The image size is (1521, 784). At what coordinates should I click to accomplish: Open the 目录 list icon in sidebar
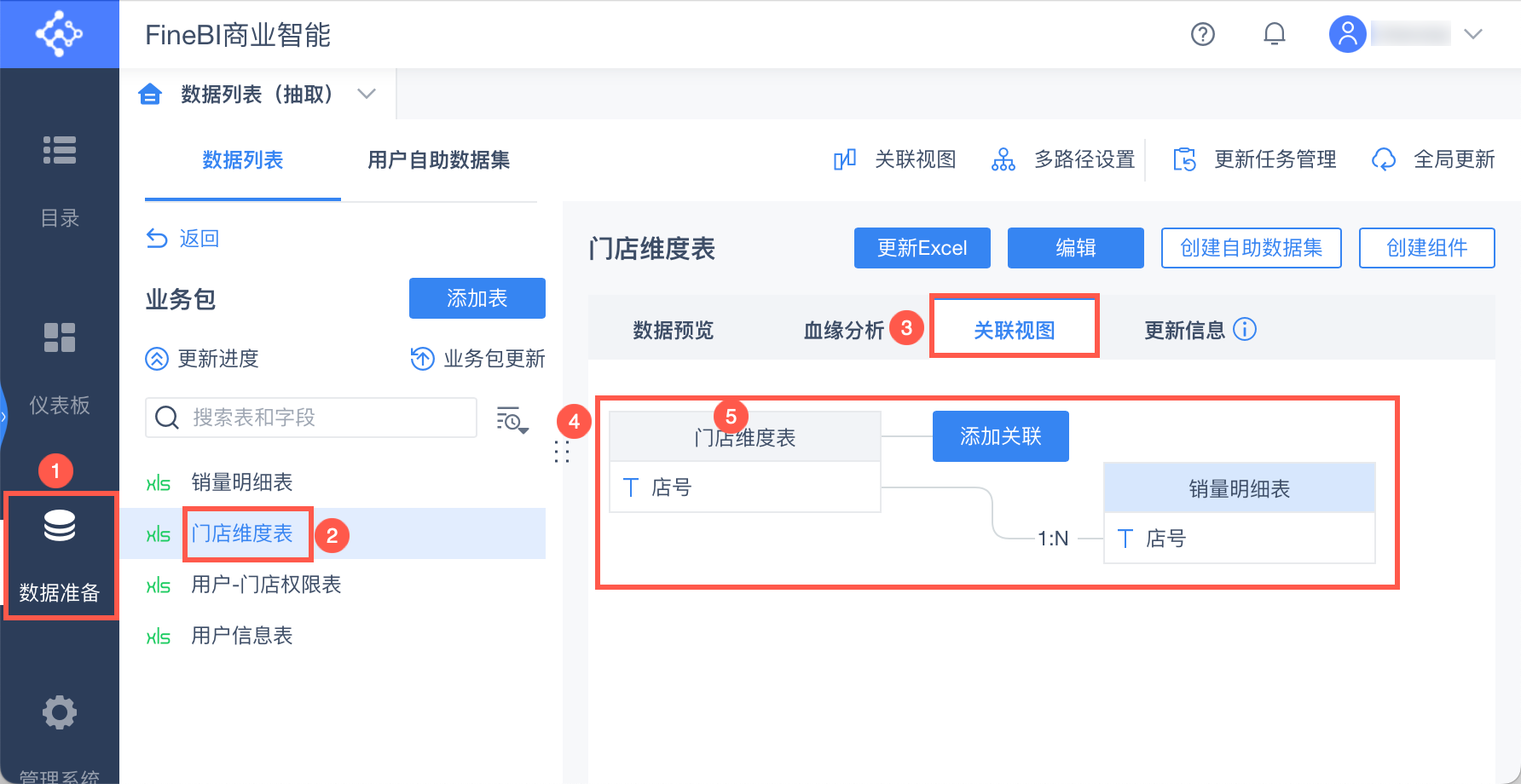[60, 150]
